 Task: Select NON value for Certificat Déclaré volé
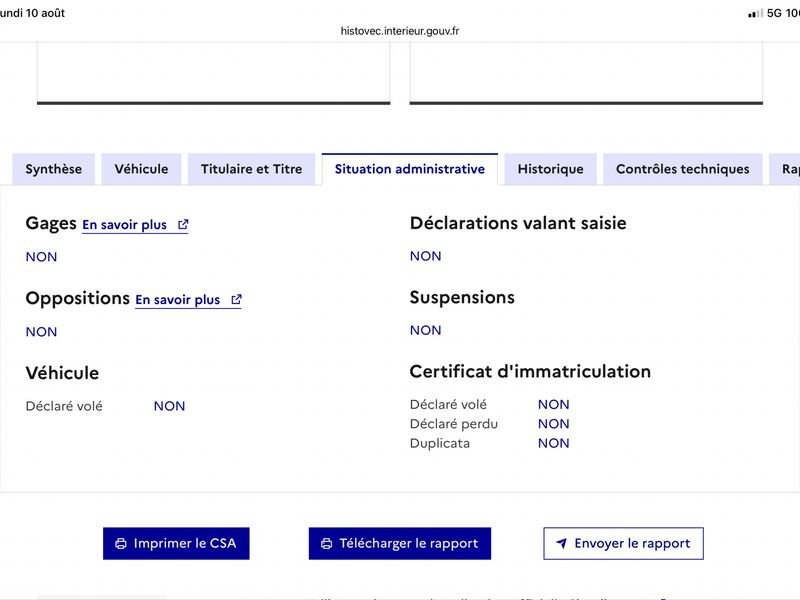[554, 405]
